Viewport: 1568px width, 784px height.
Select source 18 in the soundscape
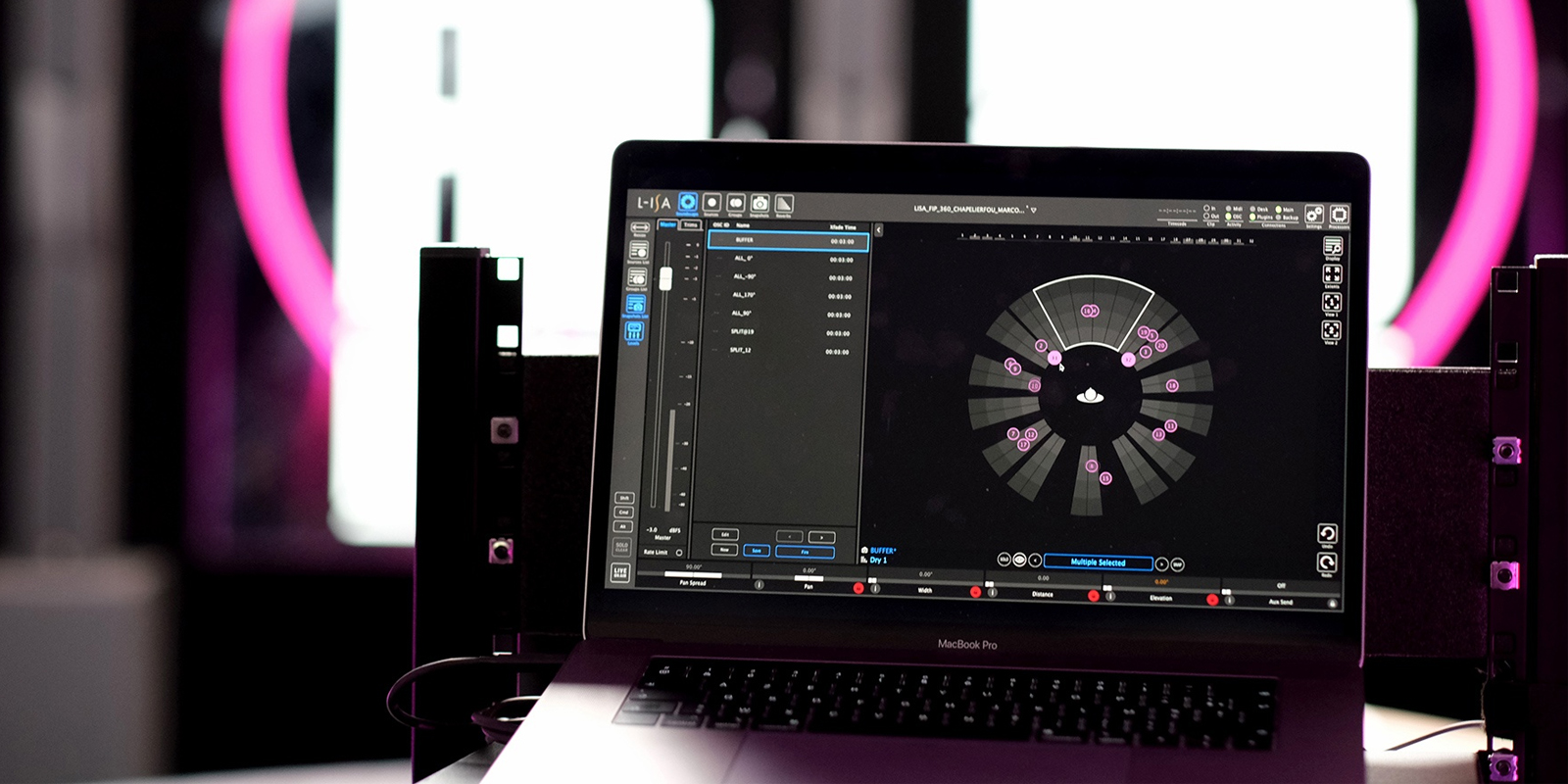click(x=1172, y=386)
